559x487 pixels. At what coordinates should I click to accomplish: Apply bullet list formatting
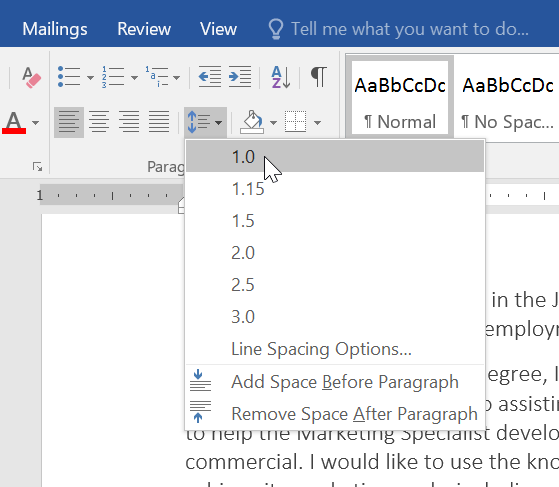pyautogui.click(x=69, y=77)
